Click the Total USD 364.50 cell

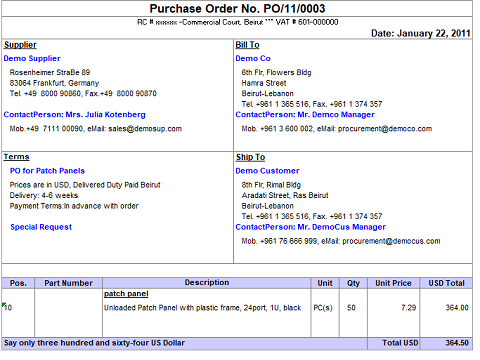click(446, 343)
